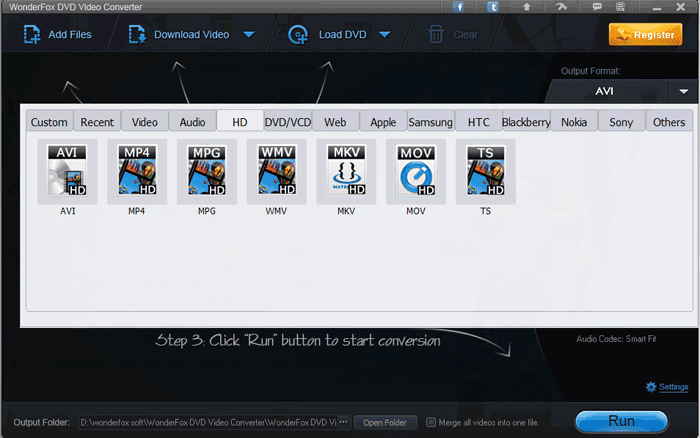Screen dimensions: 700x438
Task: Click the Twitter share icon
Action: click(x=493, y=7)
